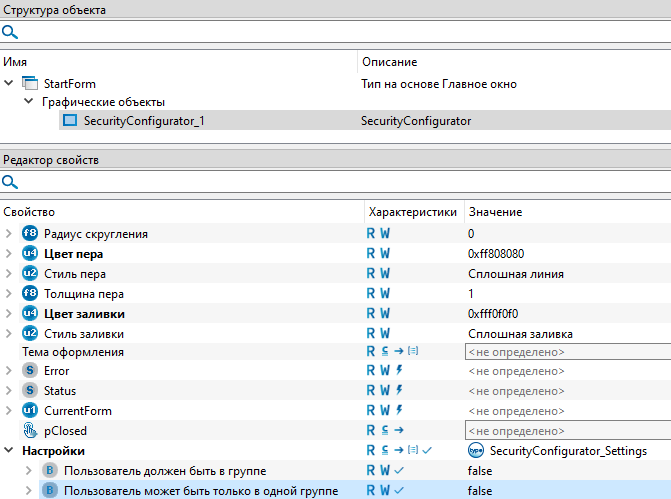Collapse the Настройки property group

(x=9, y=451)
